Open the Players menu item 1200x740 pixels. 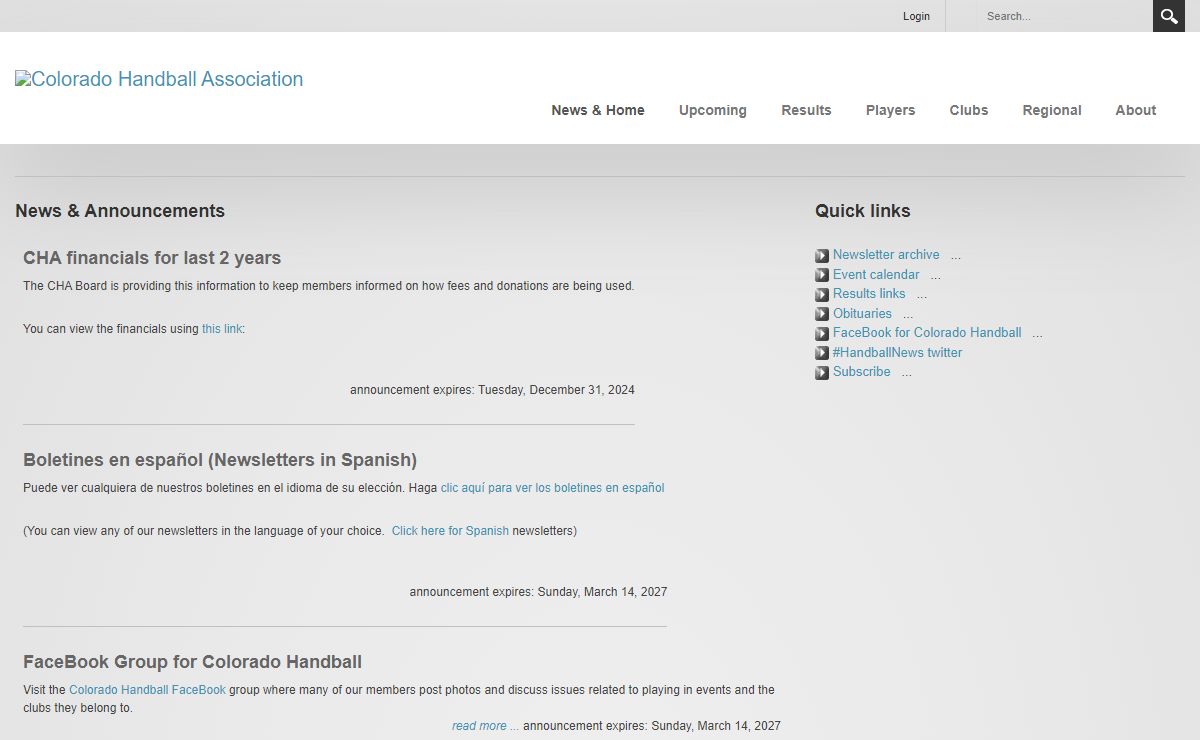click(x=890, y=110)
